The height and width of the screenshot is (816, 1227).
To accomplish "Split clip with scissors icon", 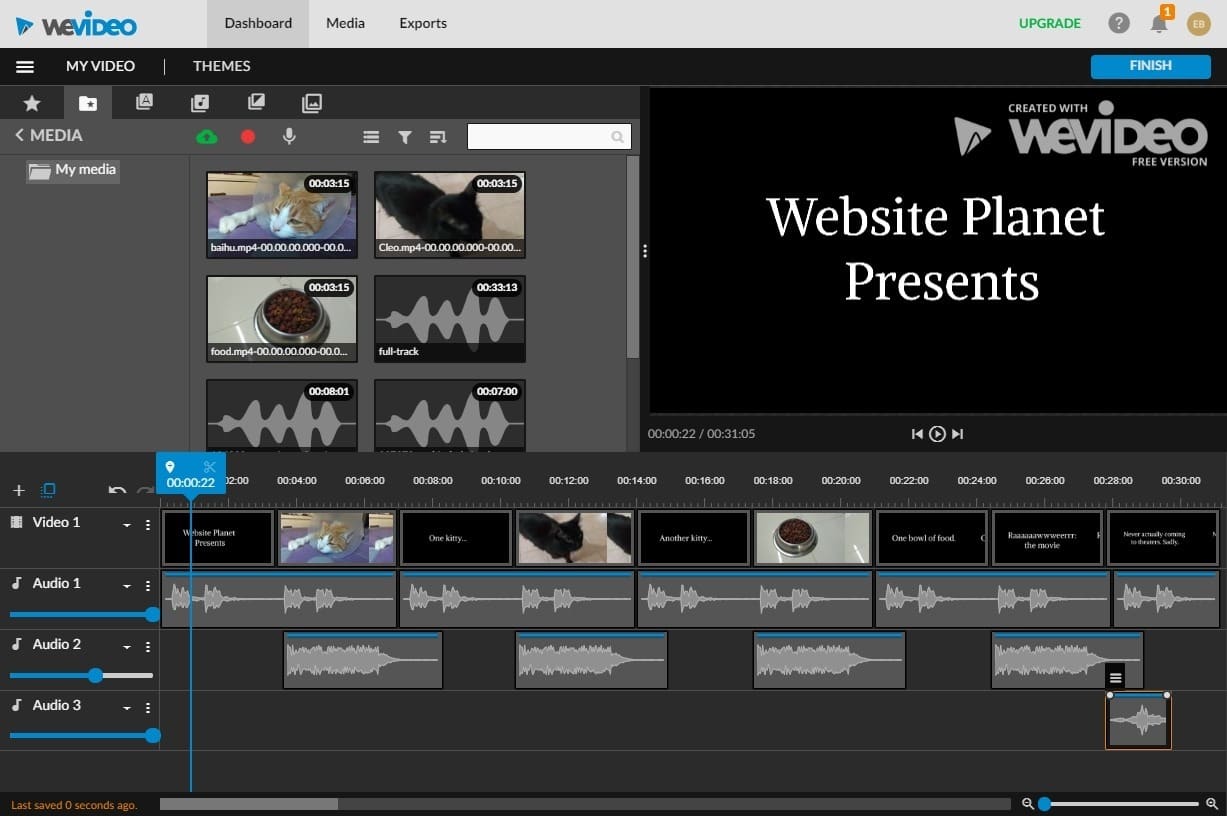I will tap(209, 467).
